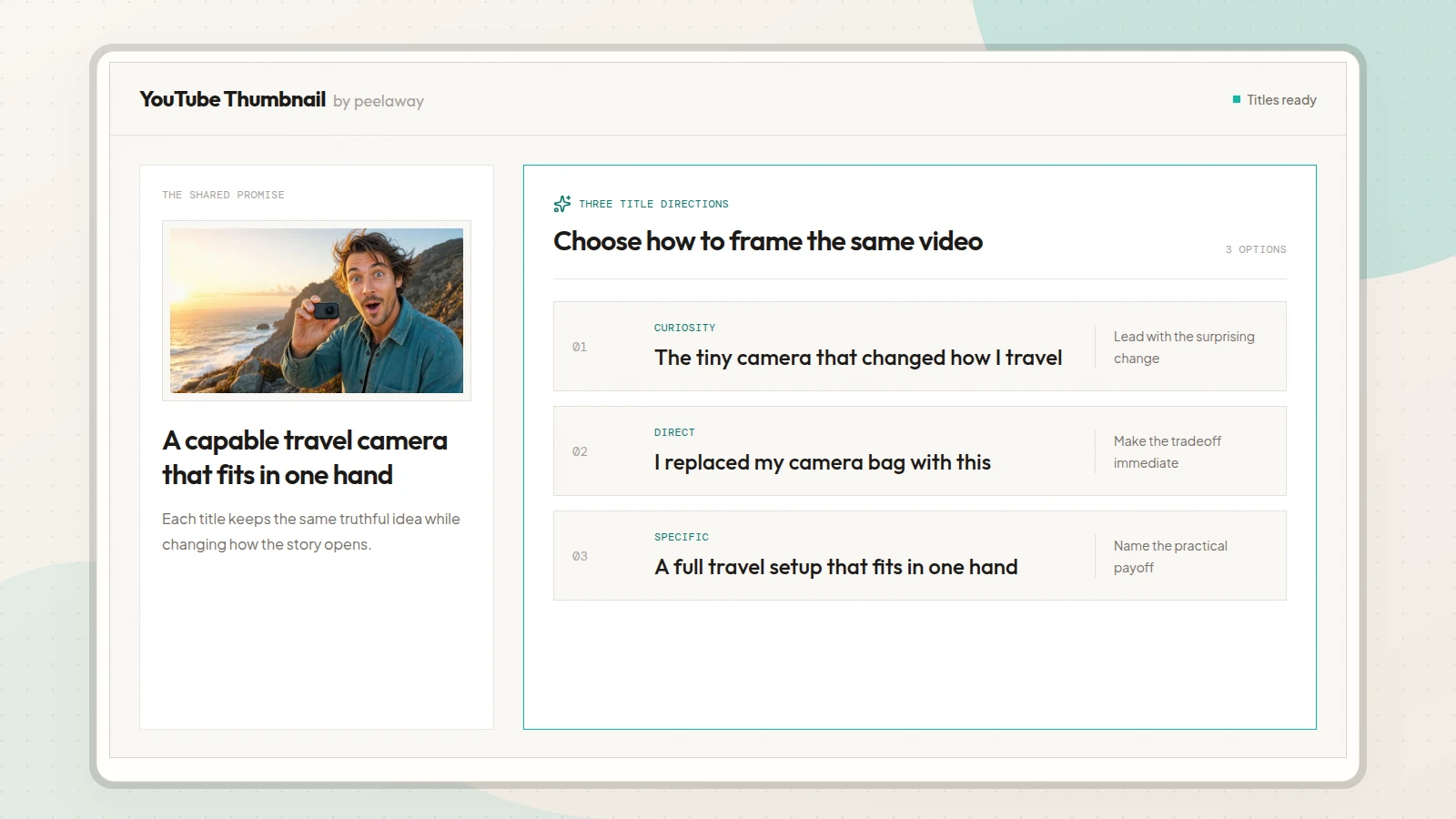Click the 'THREE TITLE DIRECTIONS' label
The height and width of the screenshot is (819, 1456).
pyautogui.click(x=653, y=204)
